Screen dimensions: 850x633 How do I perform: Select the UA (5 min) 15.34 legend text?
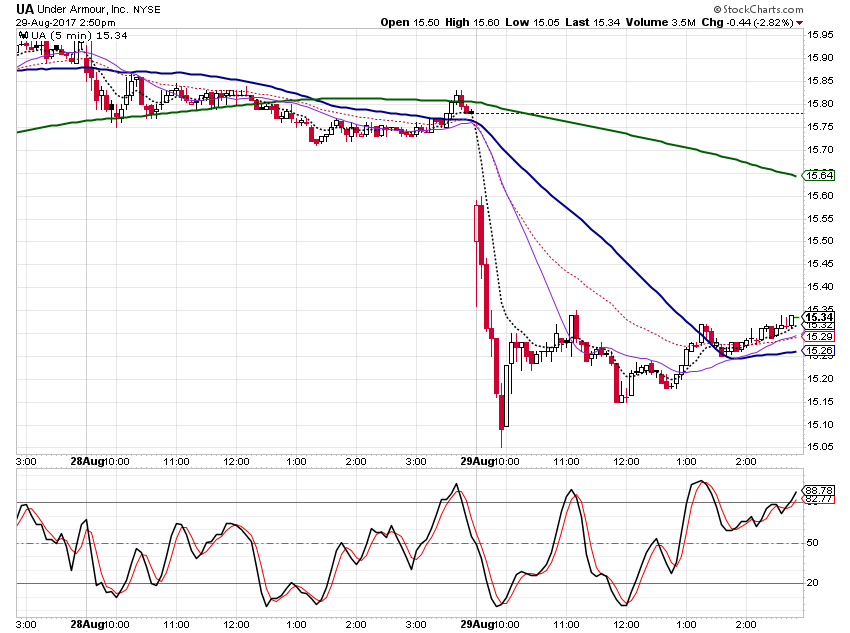[x=79, y=36]
